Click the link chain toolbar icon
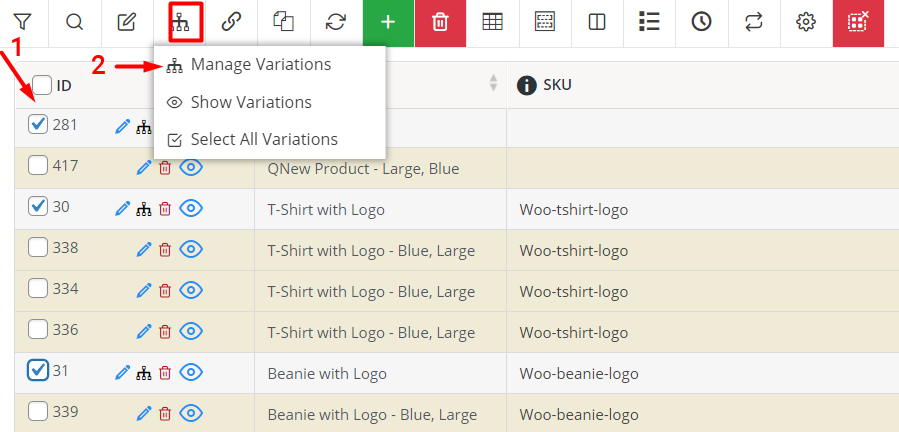The image size is (899, 432). coord(230,22)
